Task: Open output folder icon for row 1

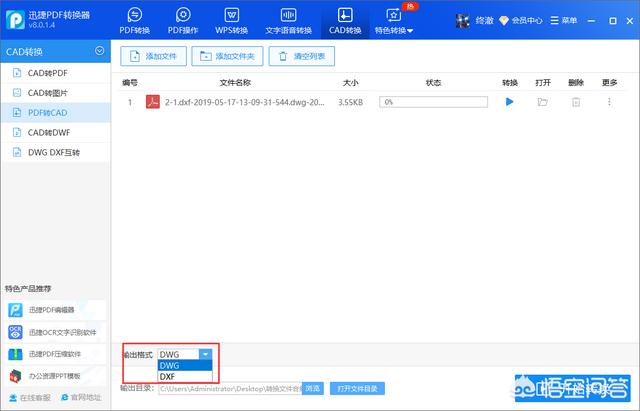Action: [542, 102]
